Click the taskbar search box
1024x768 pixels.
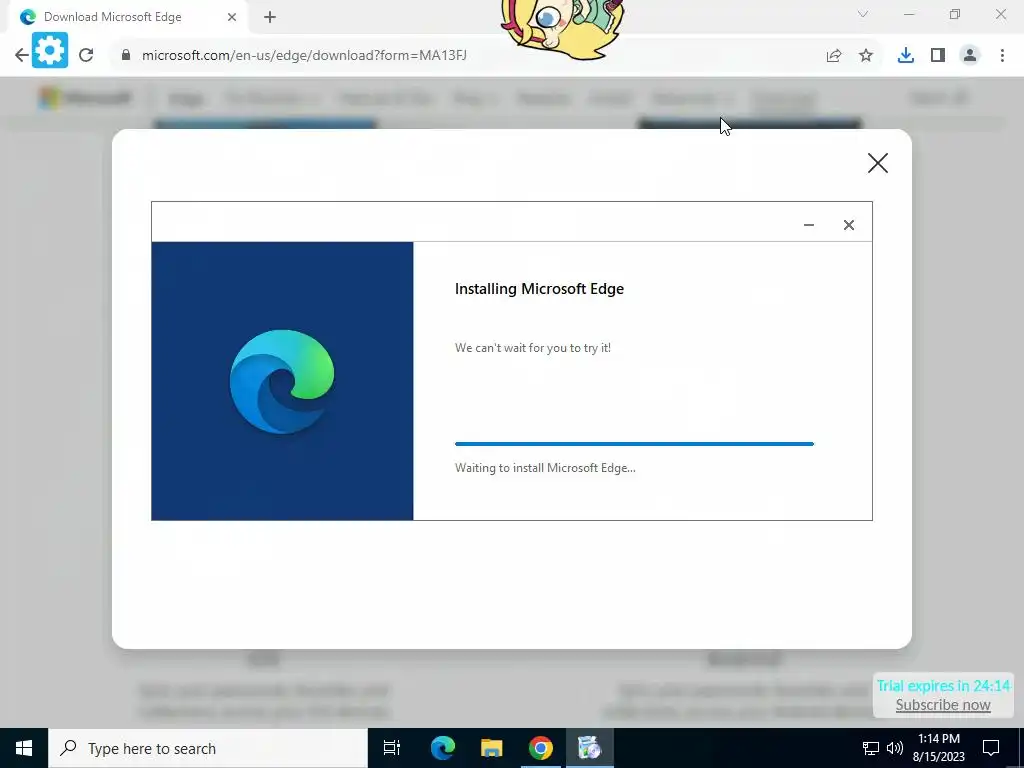[208, 748]
